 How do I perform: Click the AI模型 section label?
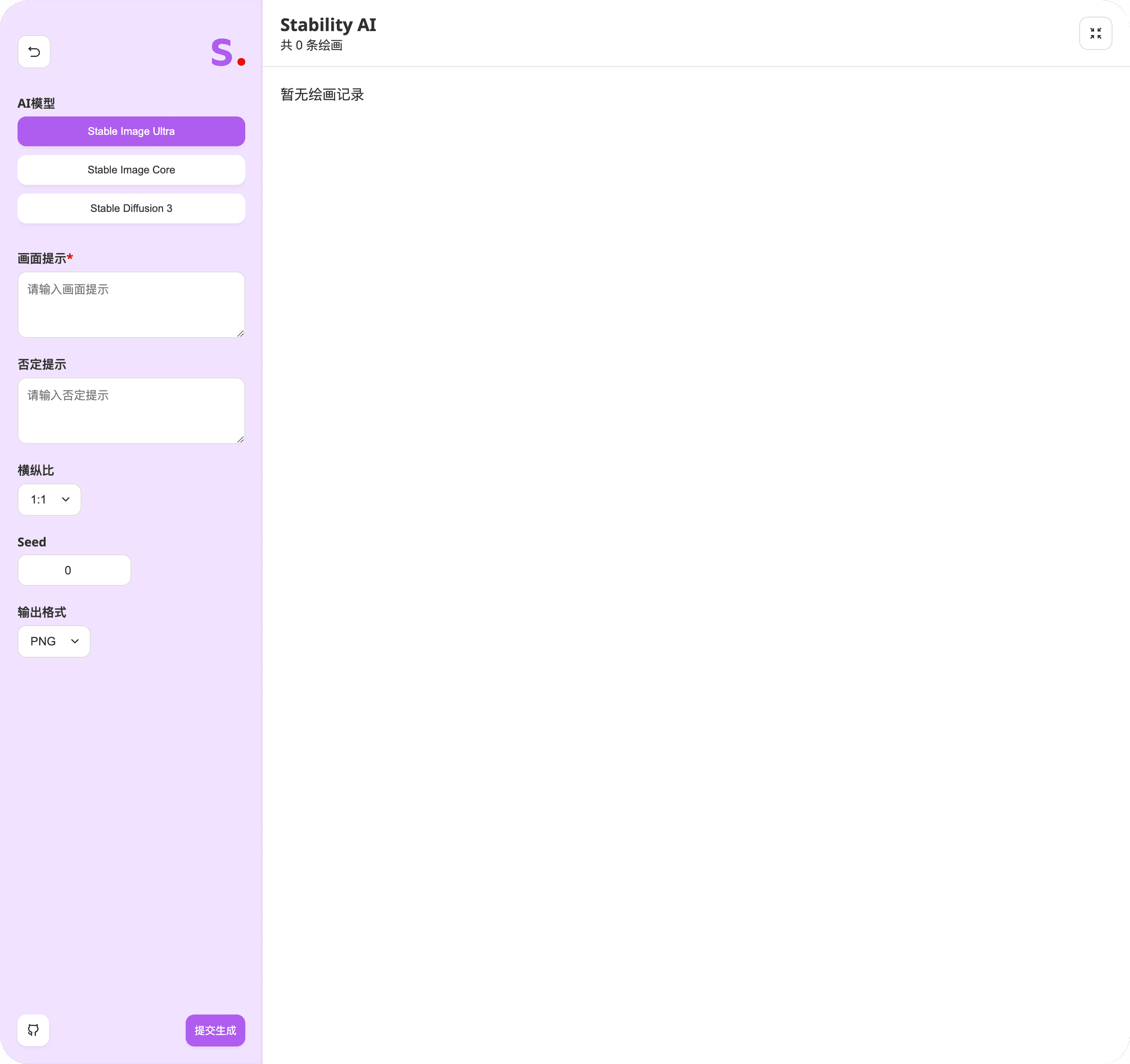(36, 103)
